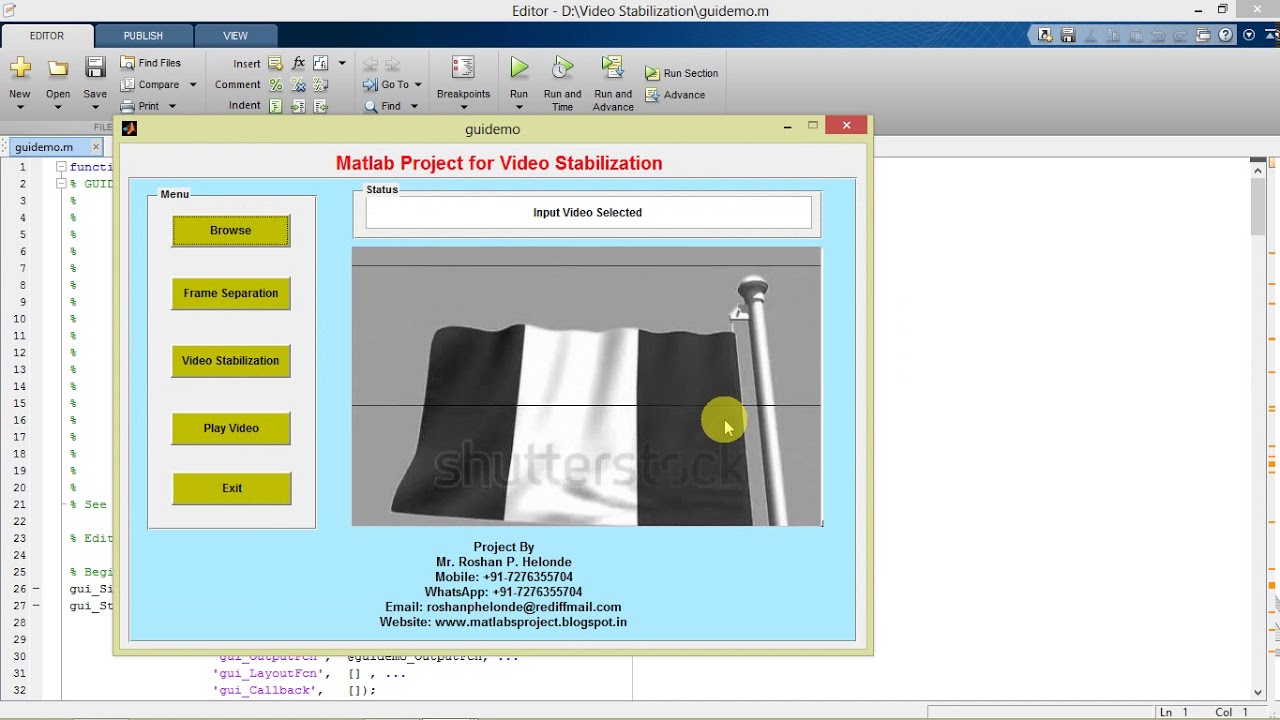Click the decrease indent icon

pyautogui.click(x=321, y=106)
